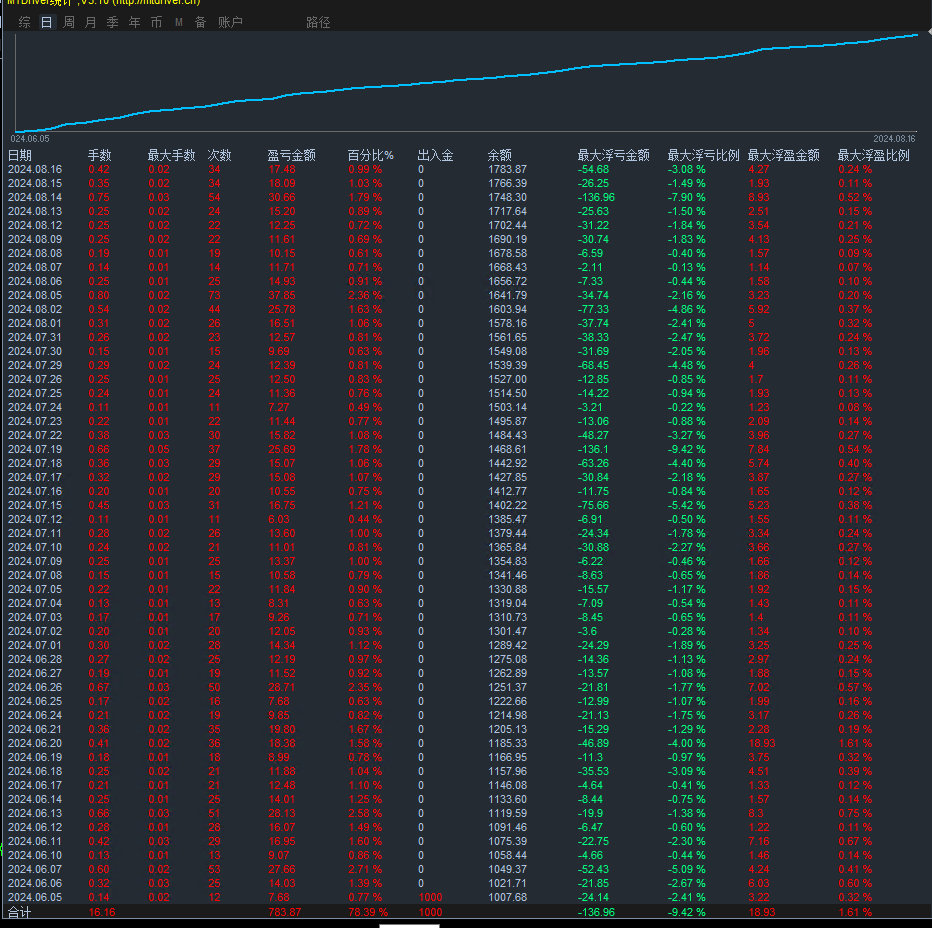Screen dimensions: 932x928
Task: Switch to the 月 monthly tab
Action: coord(91,22)
